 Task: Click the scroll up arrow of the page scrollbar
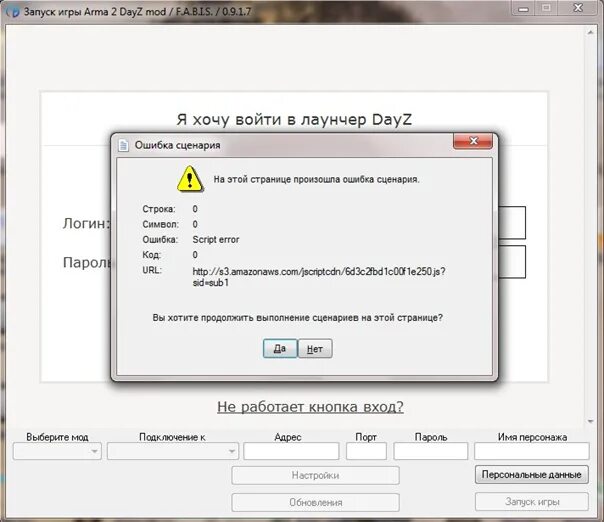point(591,33)
